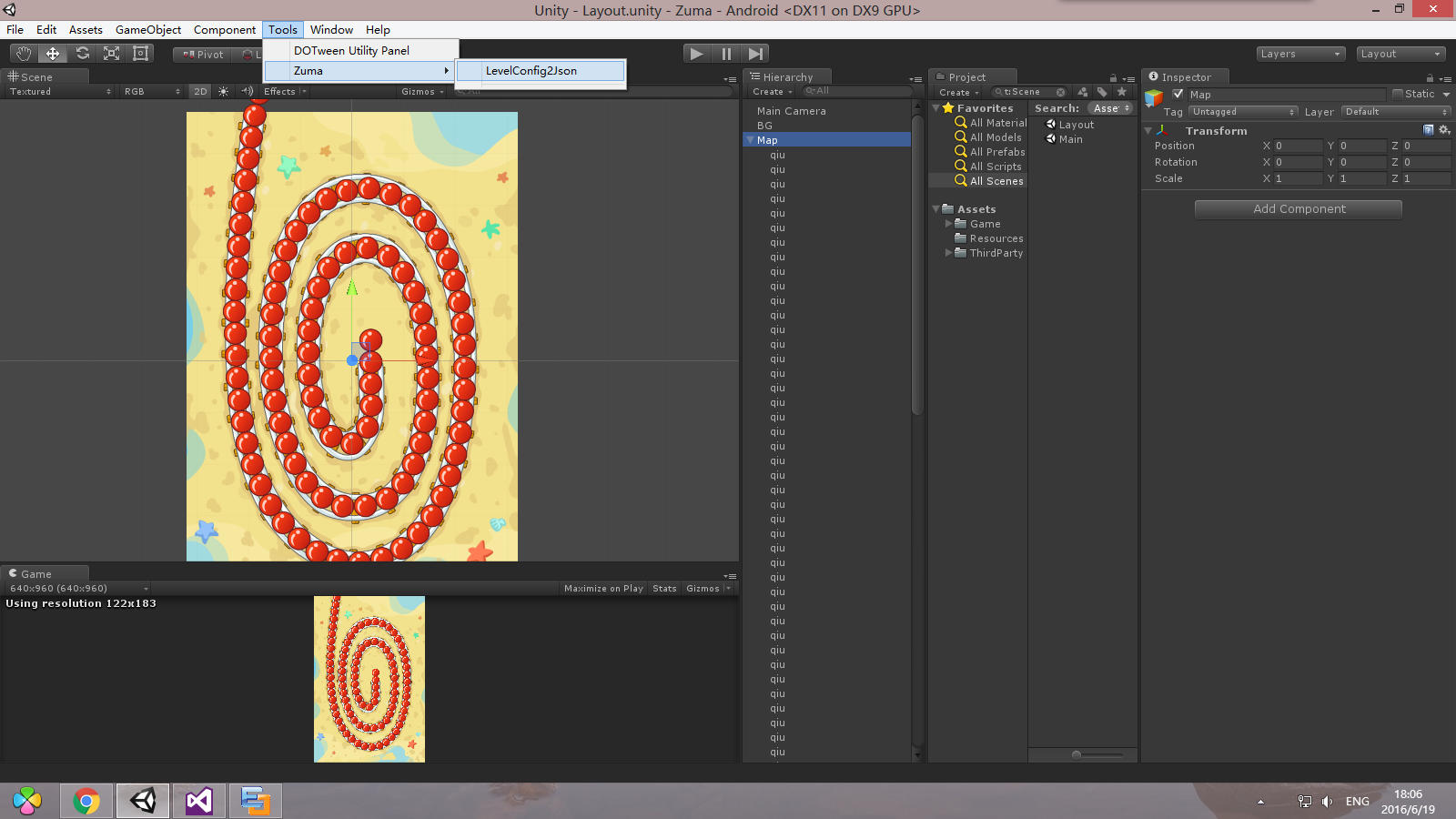The width and height of the screenshot is (1456, 819).
Task: Click LevelConfig2Json submenu item
Action: point(541,71)
